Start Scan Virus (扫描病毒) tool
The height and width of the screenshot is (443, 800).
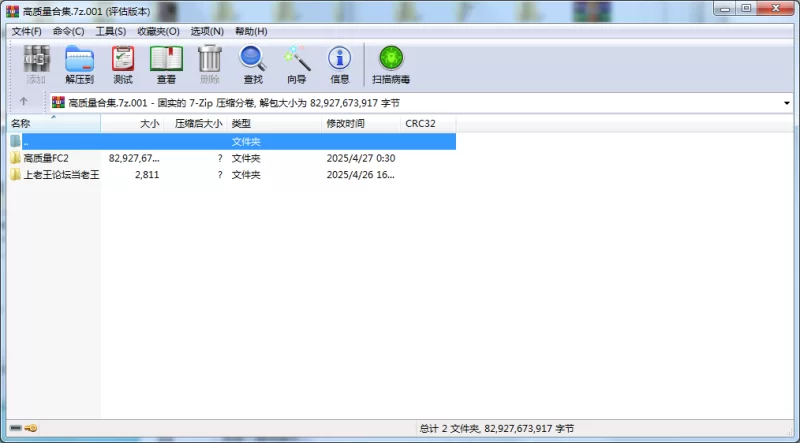coord(391,64)
